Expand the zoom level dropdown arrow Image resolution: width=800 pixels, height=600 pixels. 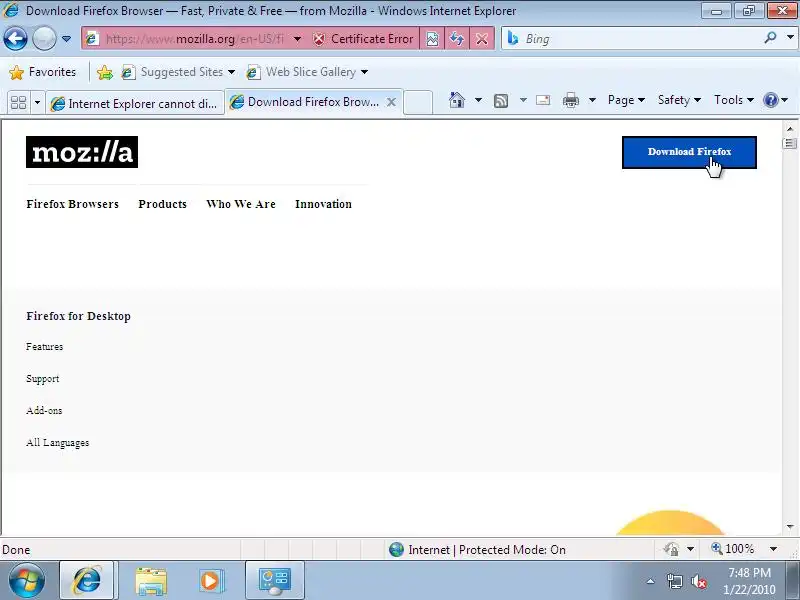point(773,549)
